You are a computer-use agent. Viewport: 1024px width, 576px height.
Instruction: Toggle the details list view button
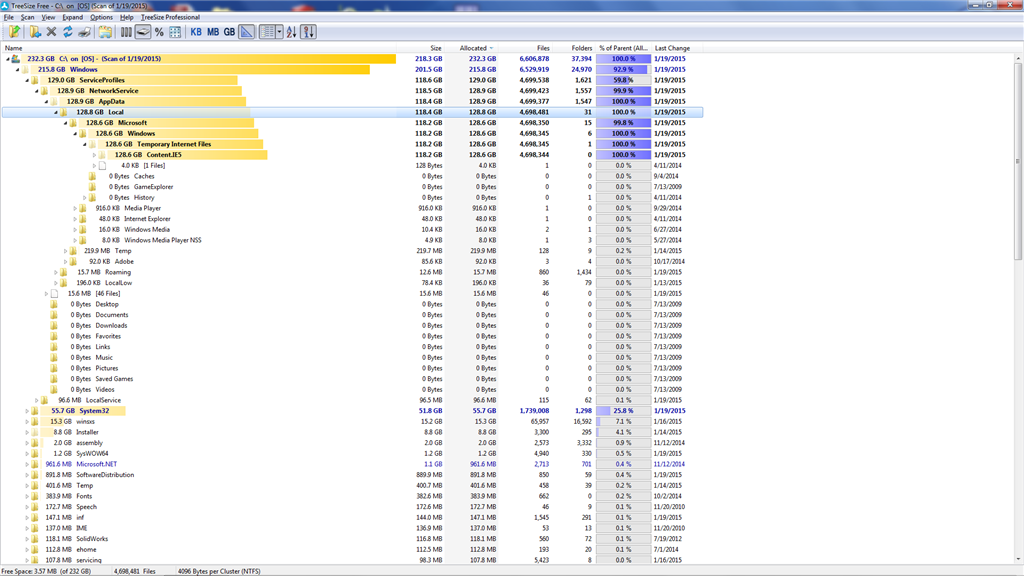coord(267,31)
